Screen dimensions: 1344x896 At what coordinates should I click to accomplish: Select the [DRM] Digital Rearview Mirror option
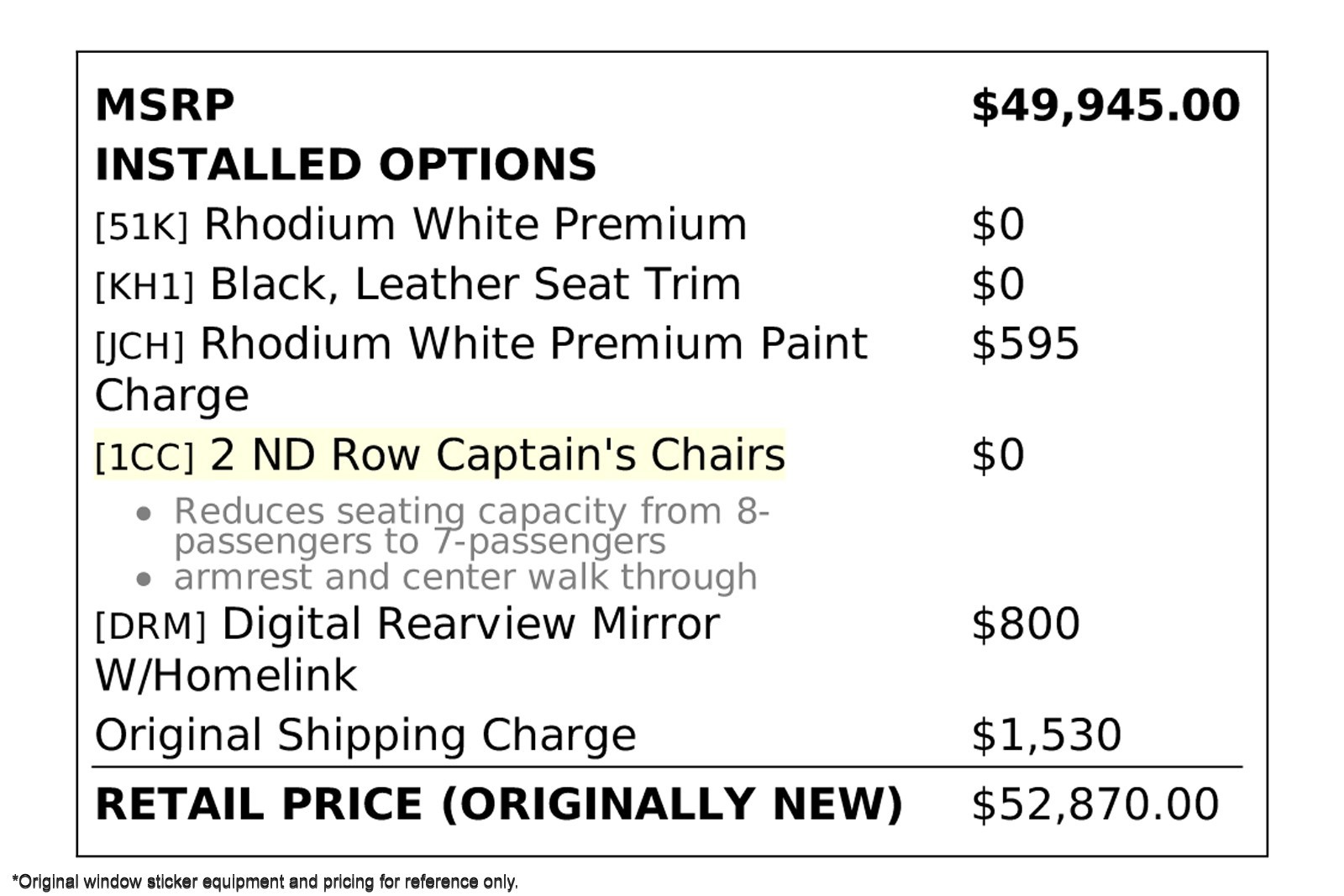[x=407, y=625]
